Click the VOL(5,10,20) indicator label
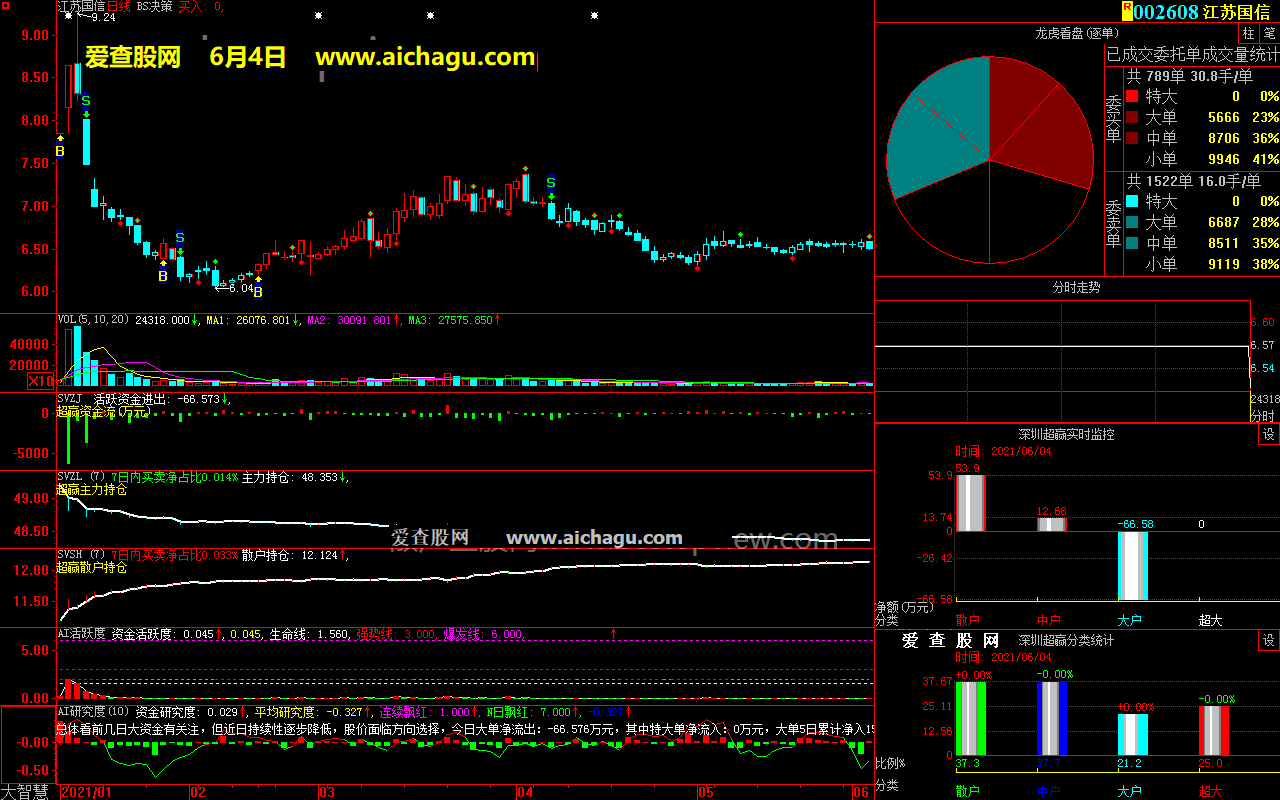This screenshot has height=800, width=1280. point(94,320)
